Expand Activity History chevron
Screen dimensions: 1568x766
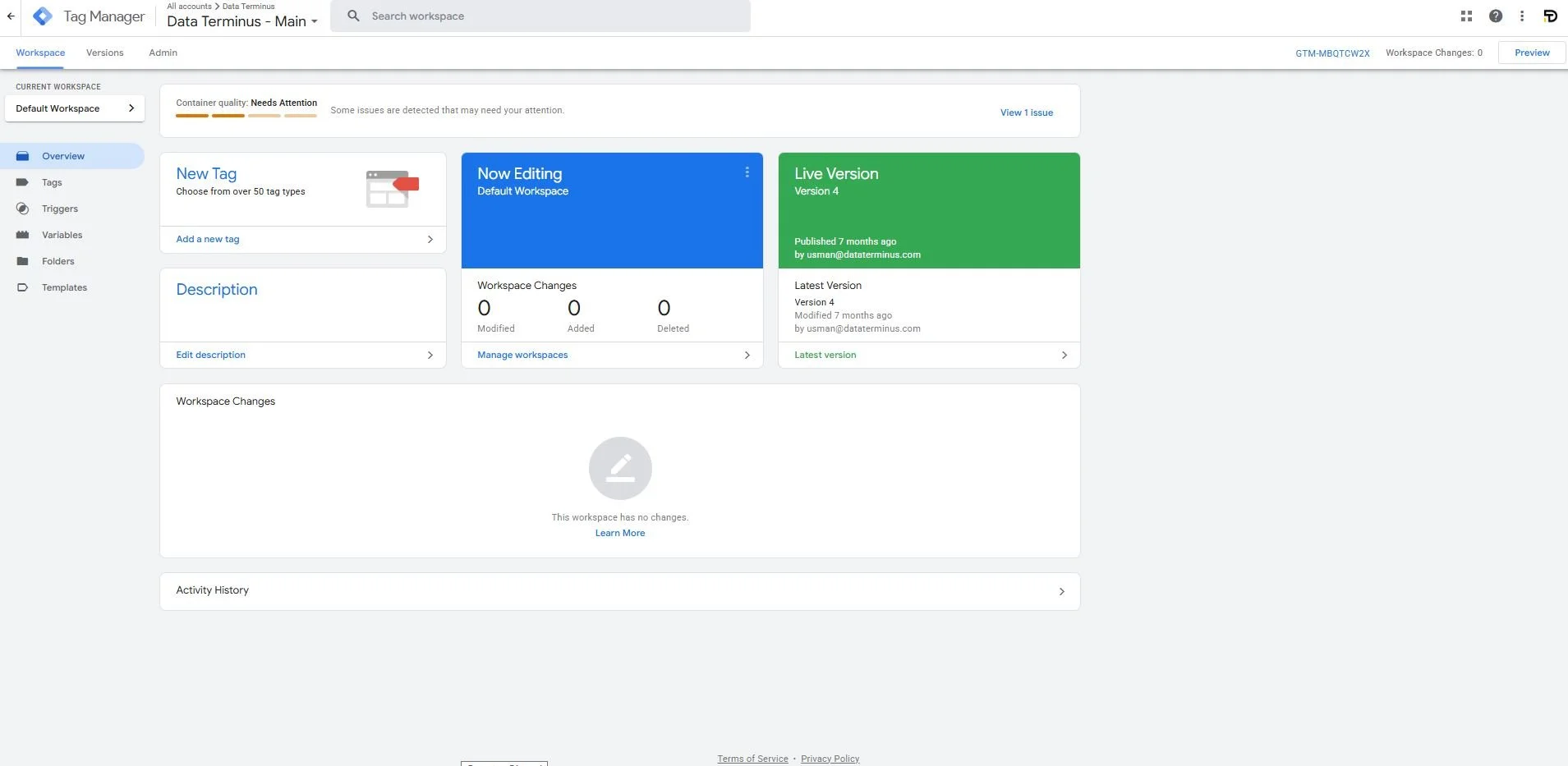1062,591
